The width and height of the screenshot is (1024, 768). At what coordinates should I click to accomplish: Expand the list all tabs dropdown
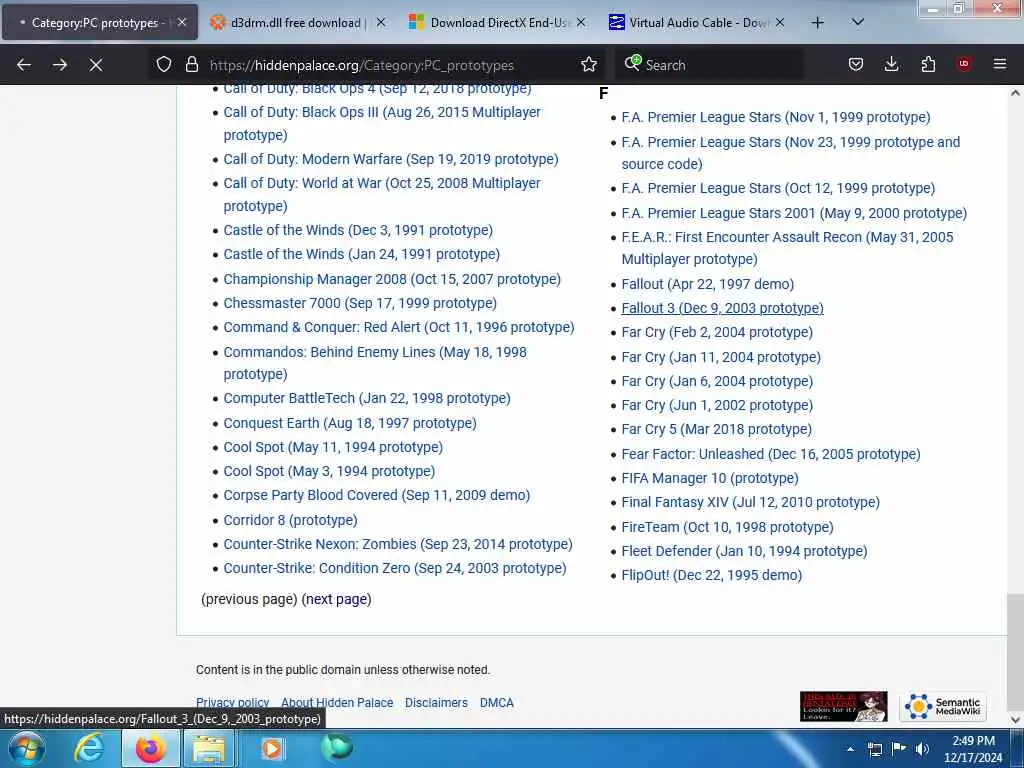[858, 23]
